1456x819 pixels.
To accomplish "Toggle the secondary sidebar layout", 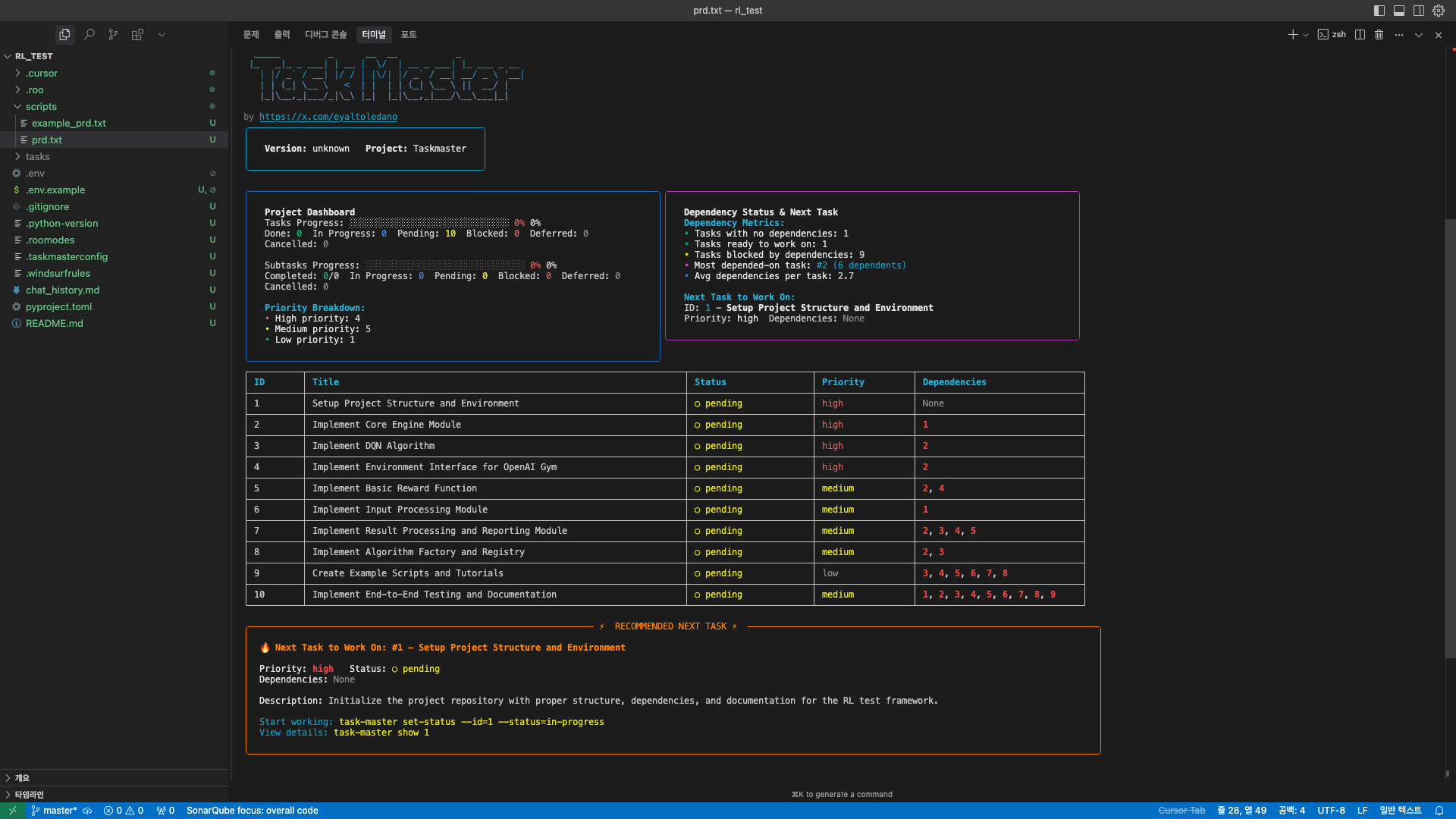I will pos(1419,11).
